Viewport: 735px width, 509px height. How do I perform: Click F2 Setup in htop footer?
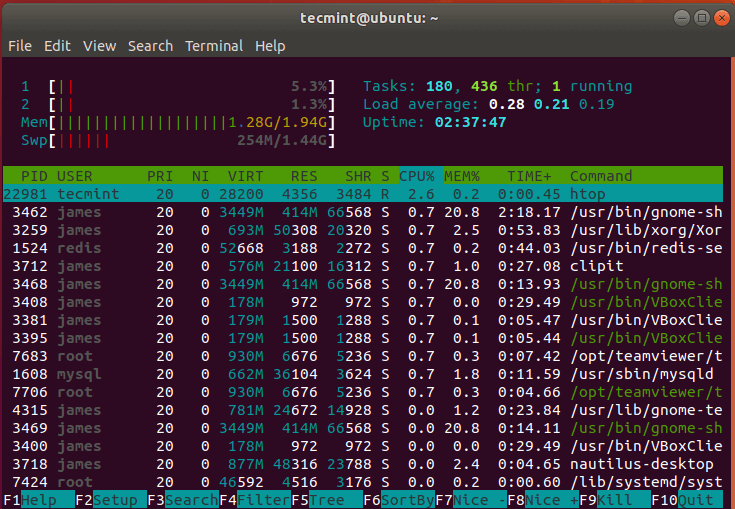(x=111, y=500)
